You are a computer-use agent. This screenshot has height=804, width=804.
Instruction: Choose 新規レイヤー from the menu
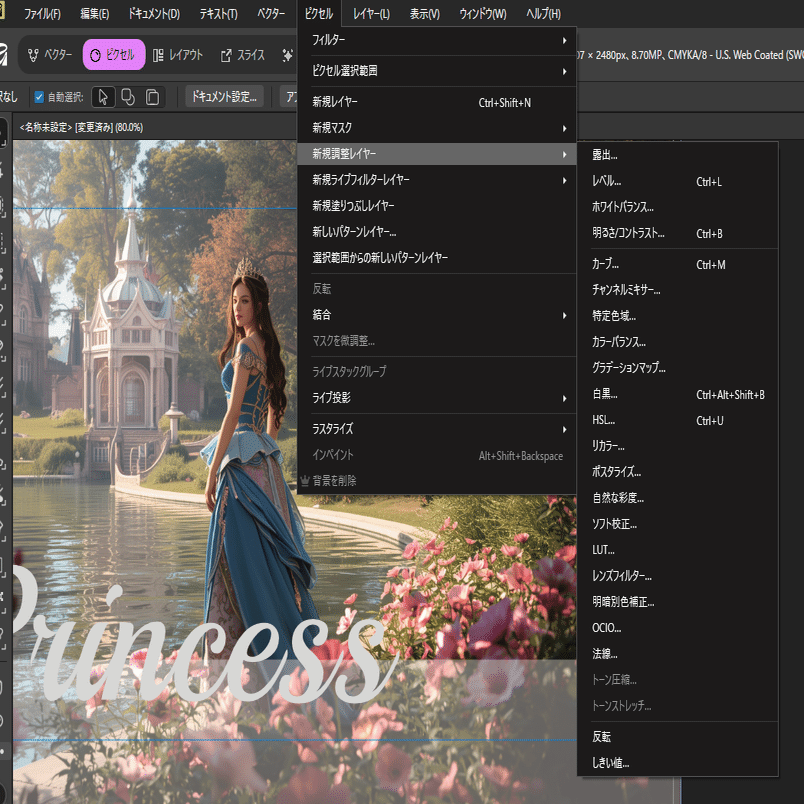[x=437, y=102]
